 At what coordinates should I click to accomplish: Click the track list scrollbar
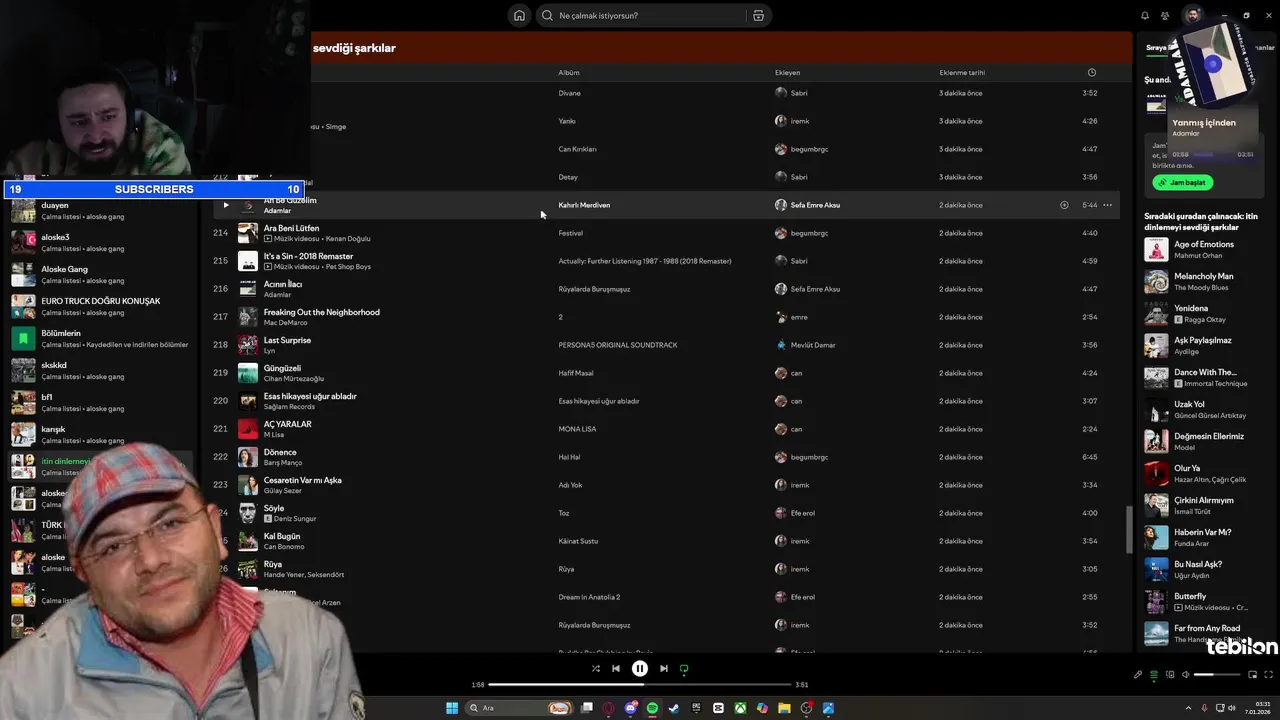click(x=1130, y=529)
